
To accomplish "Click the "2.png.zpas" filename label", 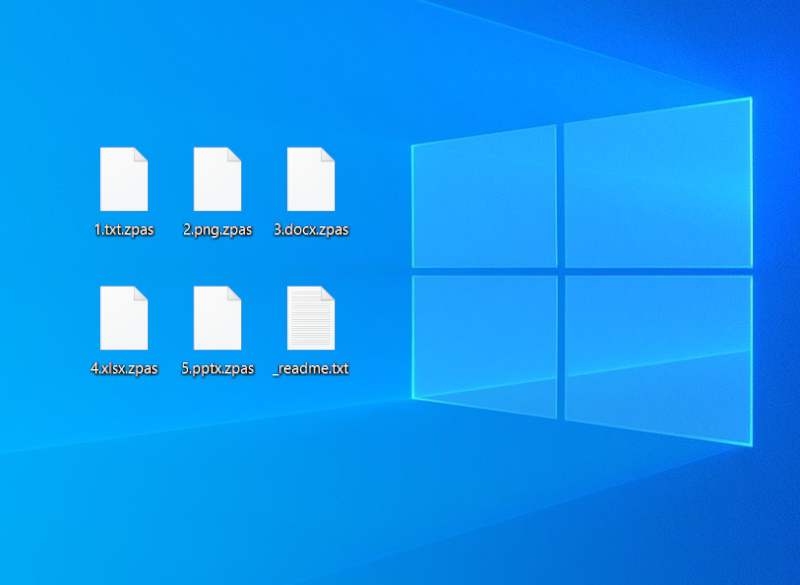I will pyautogui.click(x=217, y=230).
